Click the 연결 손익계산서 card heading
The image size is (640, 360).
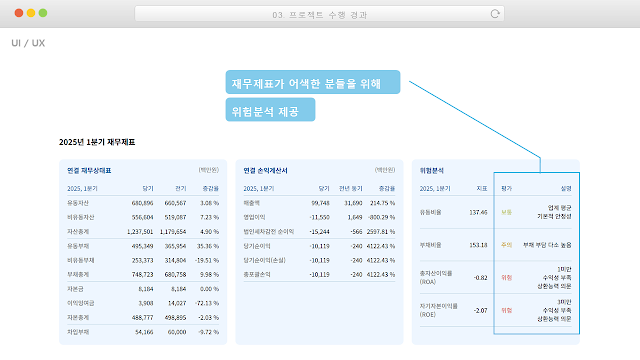265,171
